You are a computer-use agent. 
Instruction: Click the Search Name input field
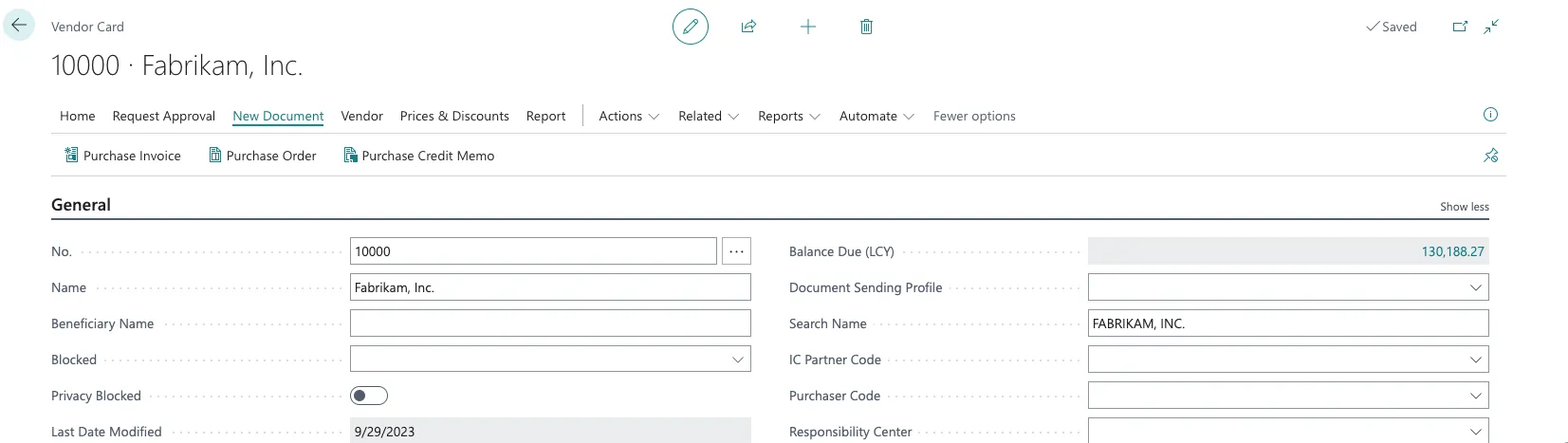(x=1288, y=323)
